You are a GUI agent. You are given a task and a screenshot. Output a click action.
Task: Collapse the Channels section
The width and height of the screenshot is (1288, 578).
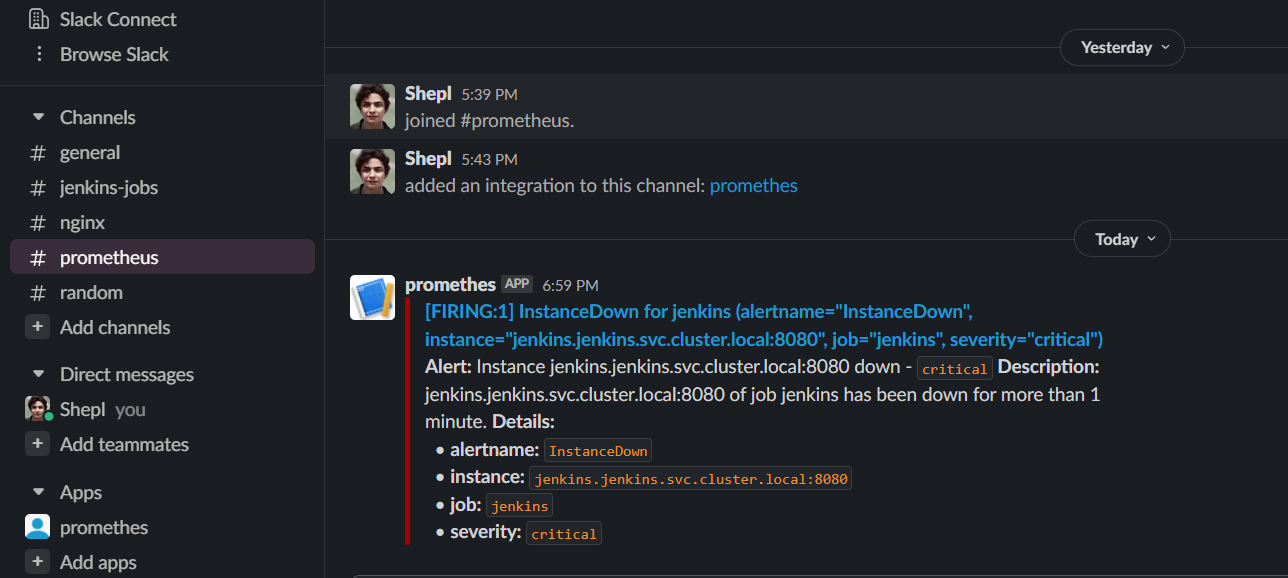pos(39,118)
